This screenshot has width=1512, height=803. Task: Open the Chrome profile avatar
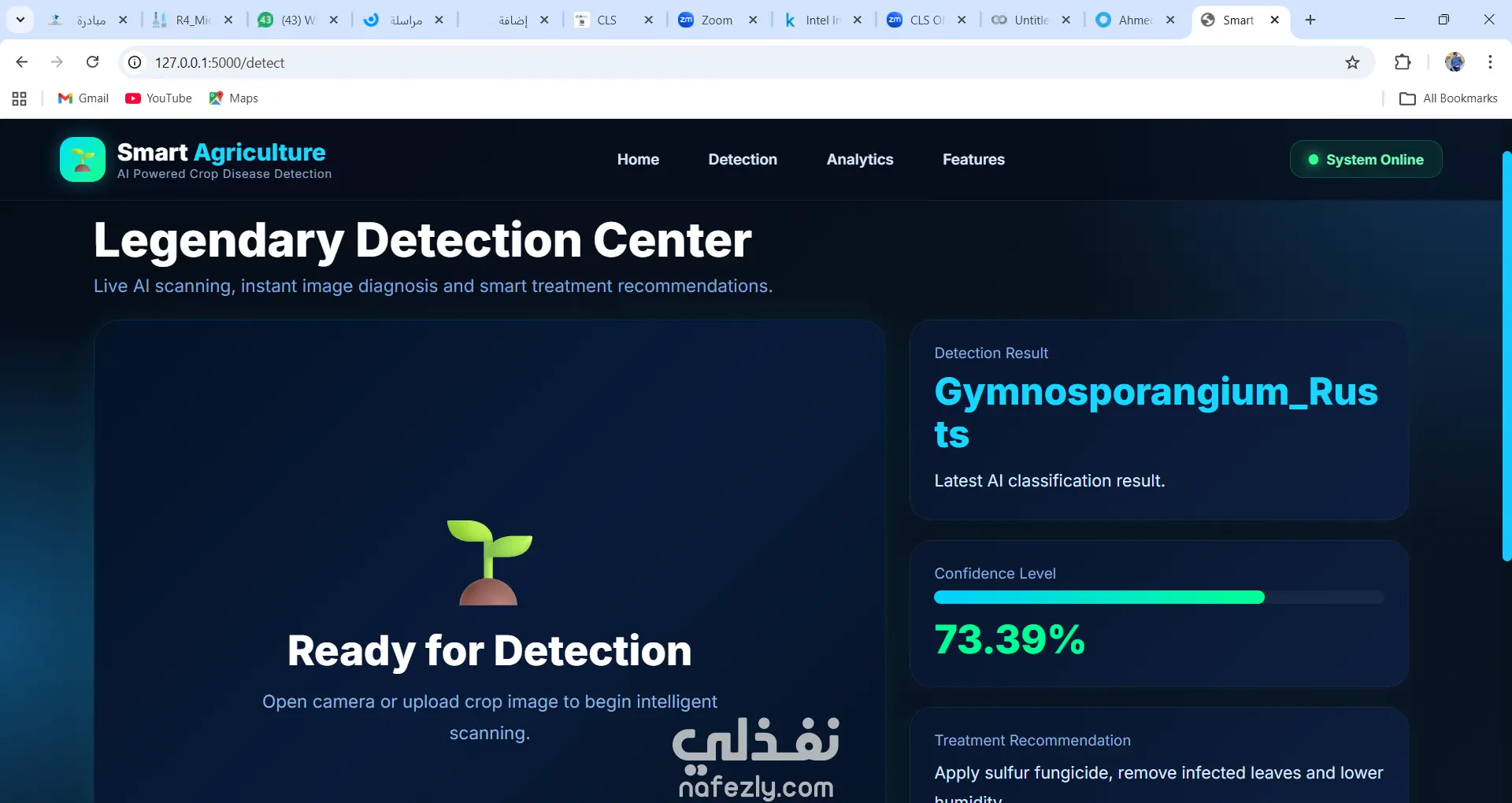coord(1455,62)
